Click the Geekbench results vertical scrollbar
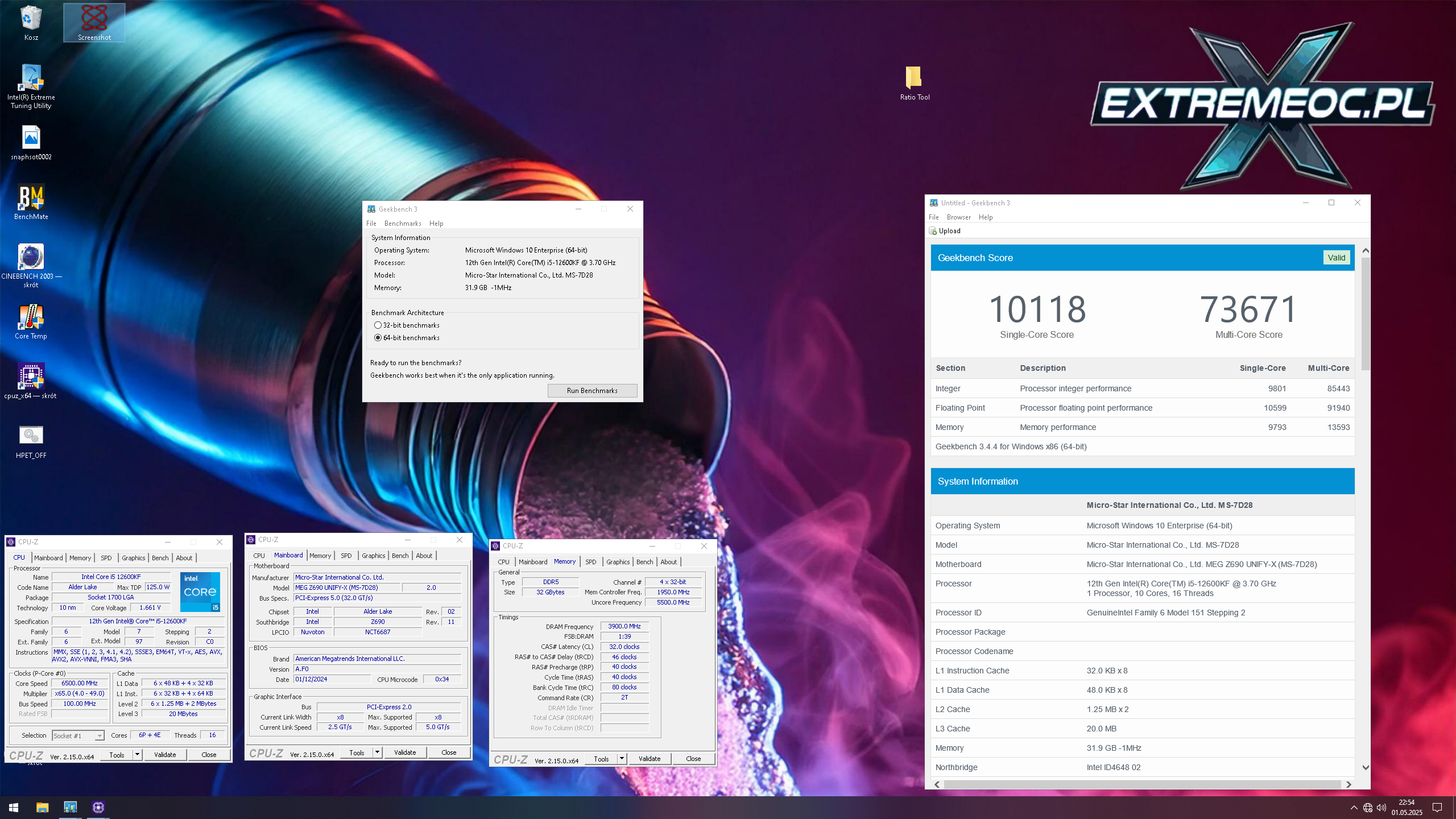The width and height of the screenshot is (1456, 819). 1366,313
